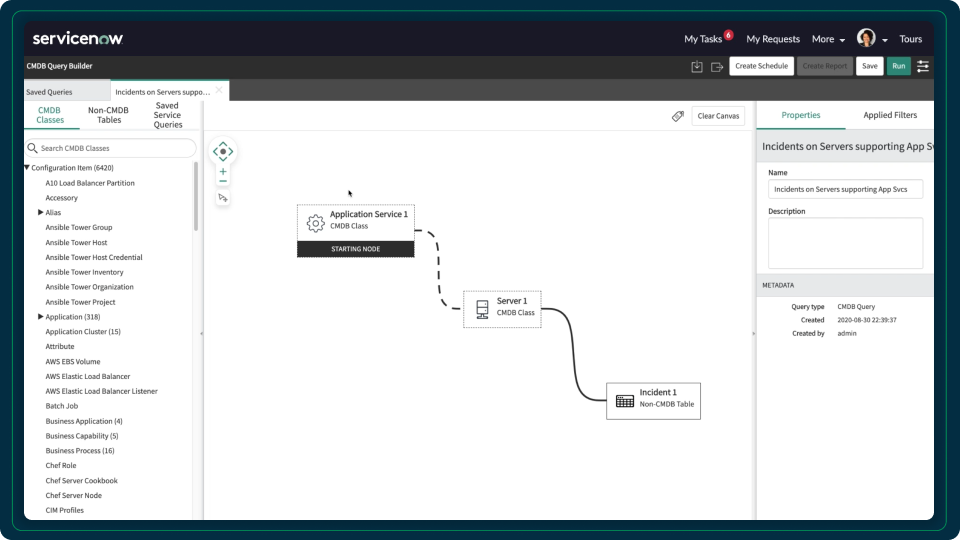Click the Create Schedule button
The width and height of the screenshot is (960, 540).
761,66
